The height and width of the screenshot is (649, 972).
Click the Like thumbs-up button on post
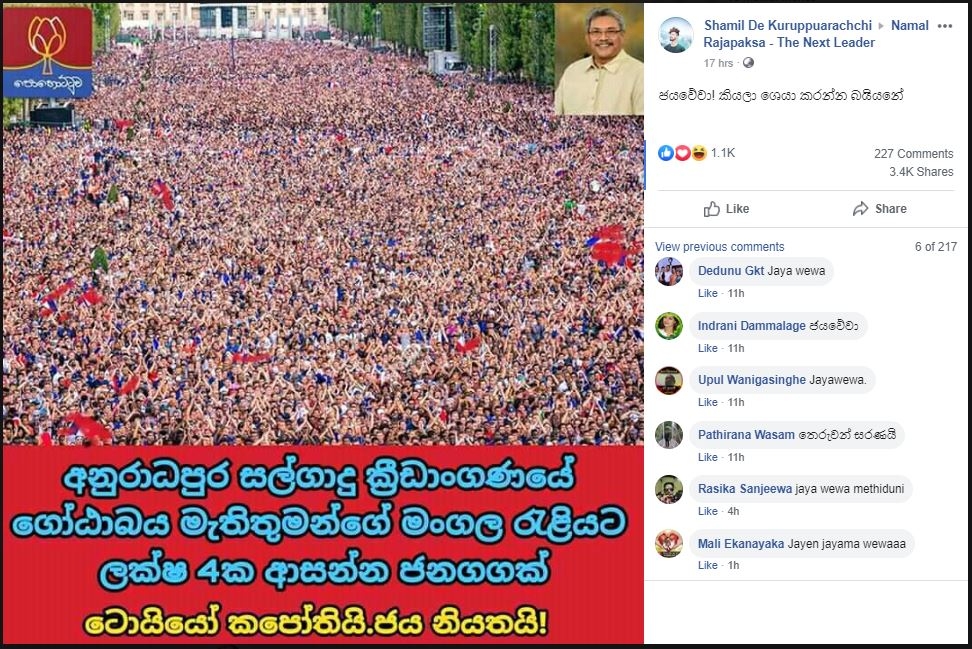pyautogui.click(x=727, y=209)
